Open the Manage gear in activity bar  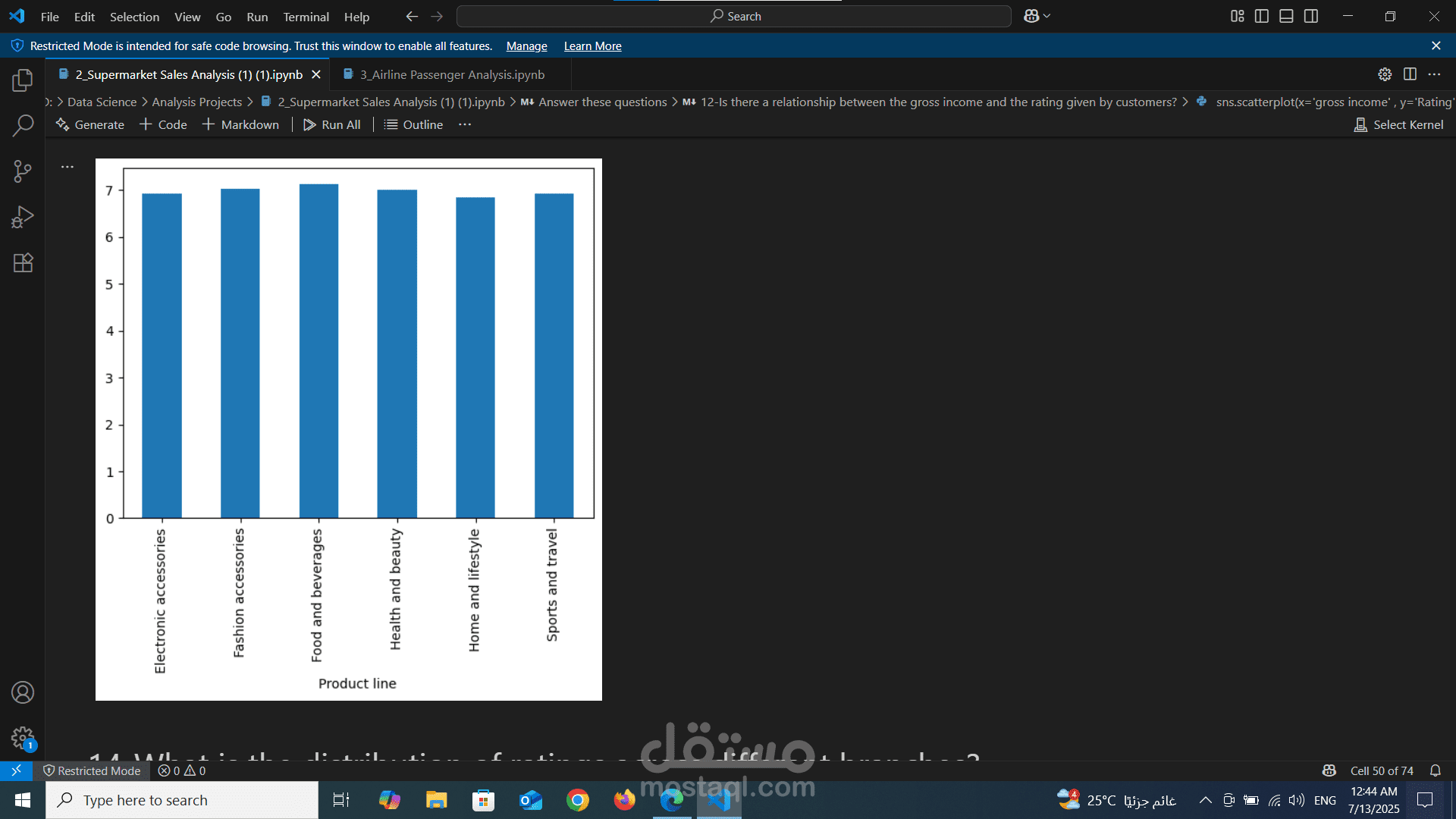point(23,738)
